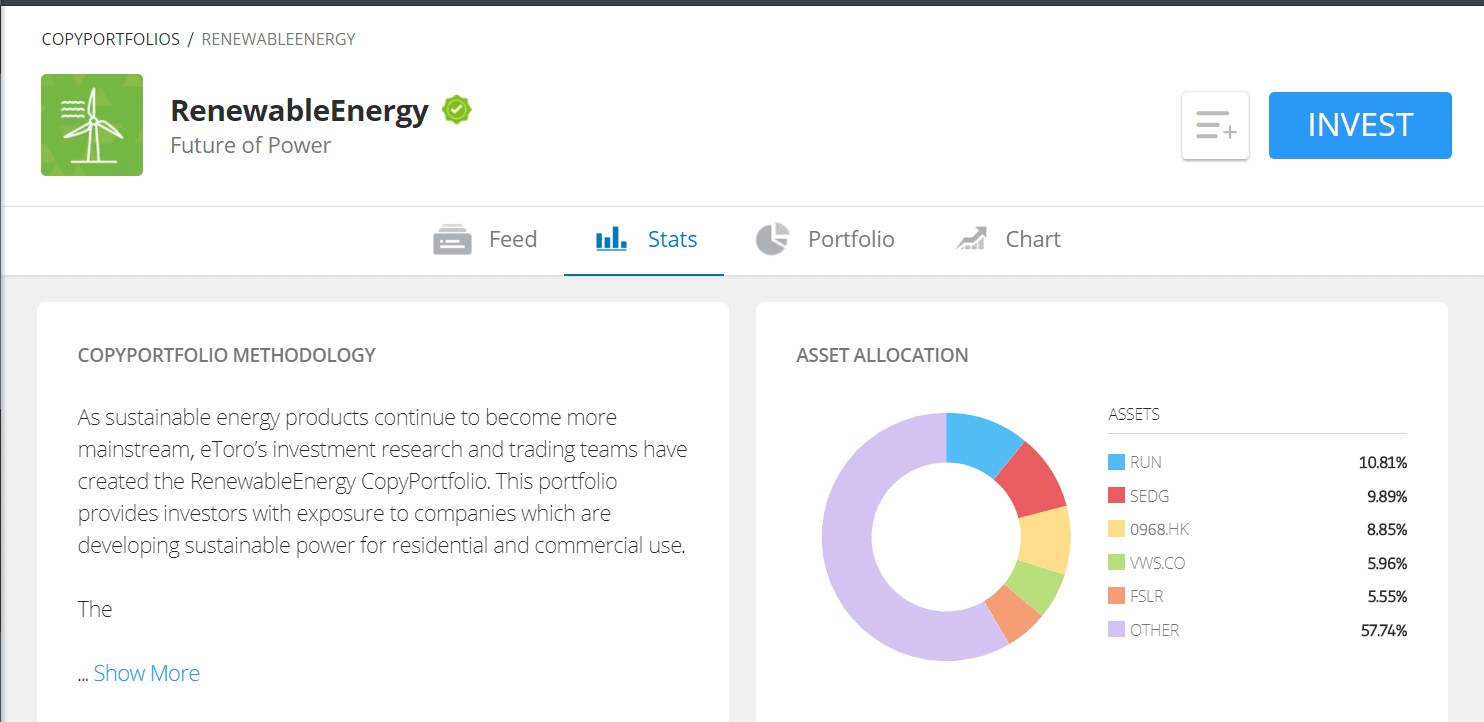Open the COPYPORTFOLIOS breadcrumb link

coord(110,39)
